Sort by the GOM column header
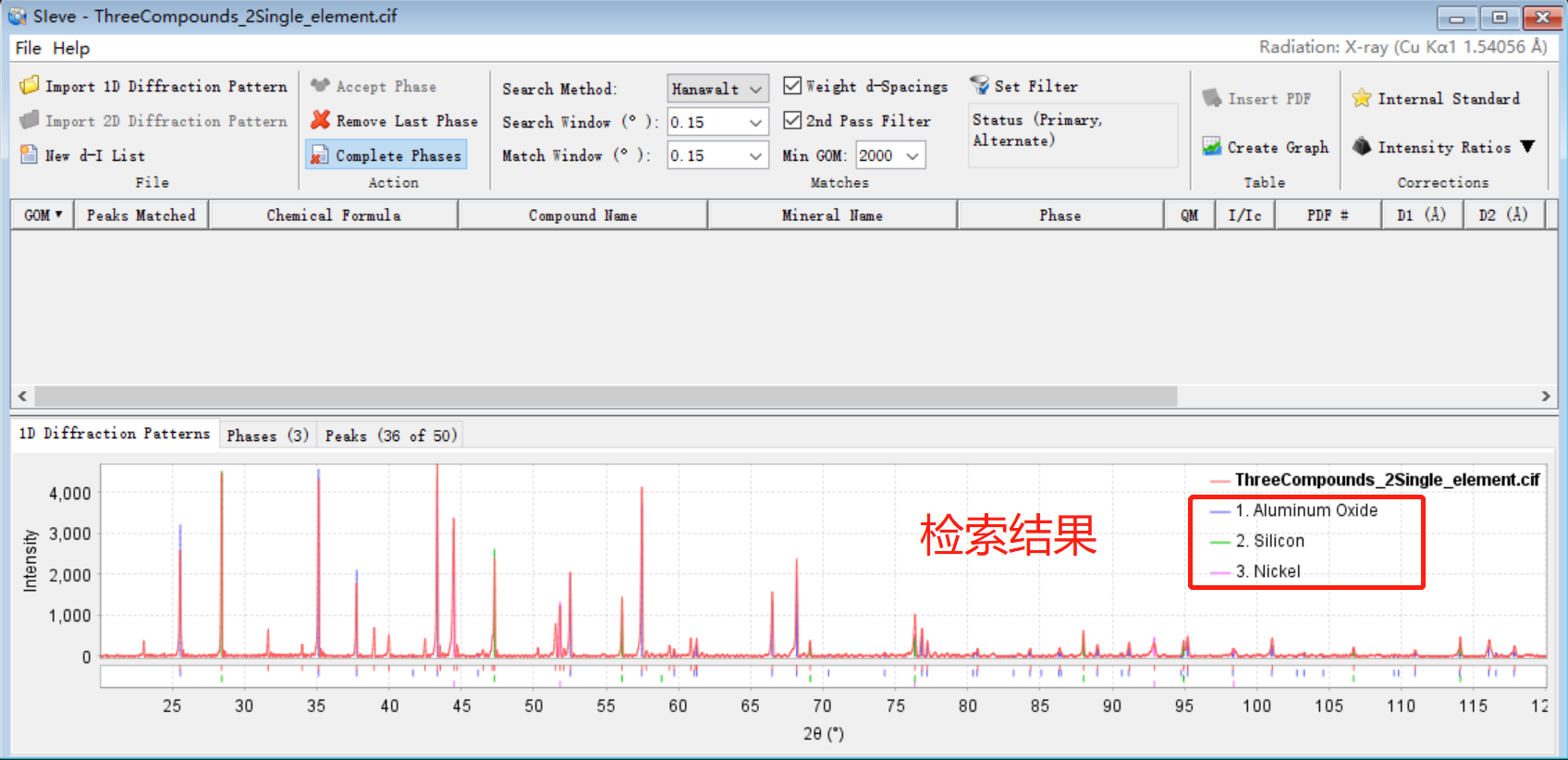This screenshot has width=1568, height=760. click(43, 215)
